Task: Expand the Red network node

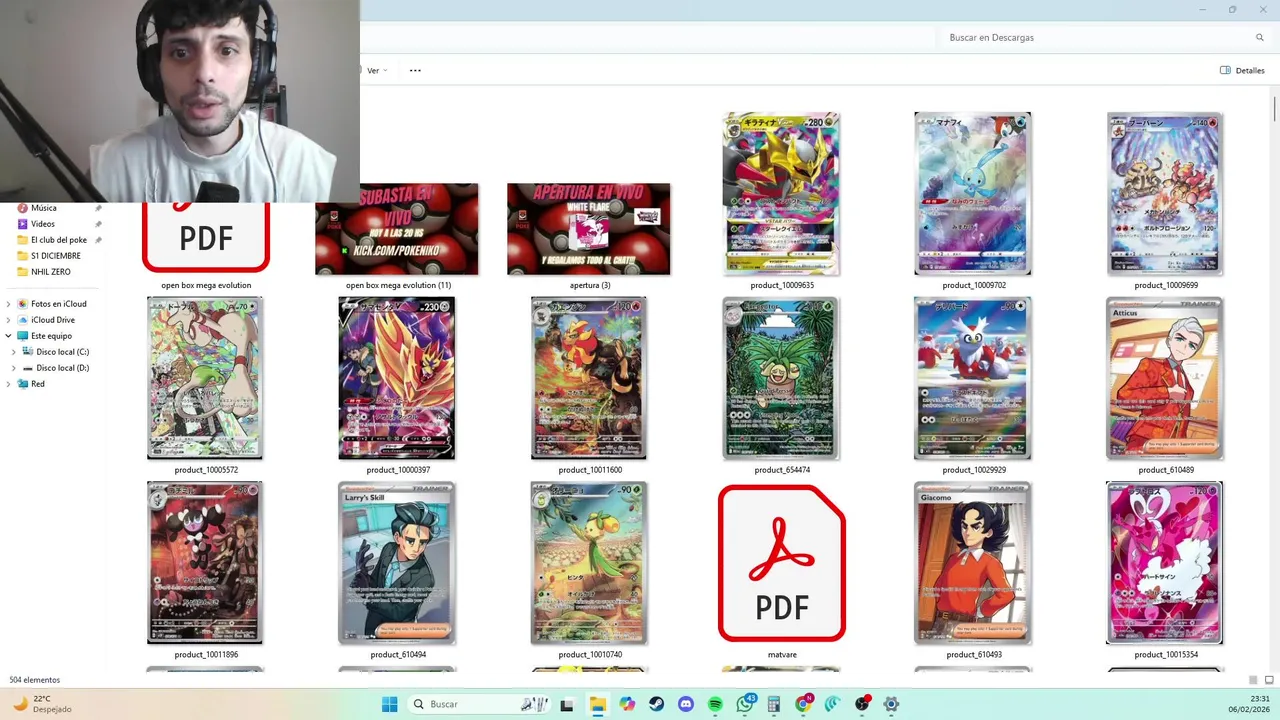Action: (x=9, y=384)
